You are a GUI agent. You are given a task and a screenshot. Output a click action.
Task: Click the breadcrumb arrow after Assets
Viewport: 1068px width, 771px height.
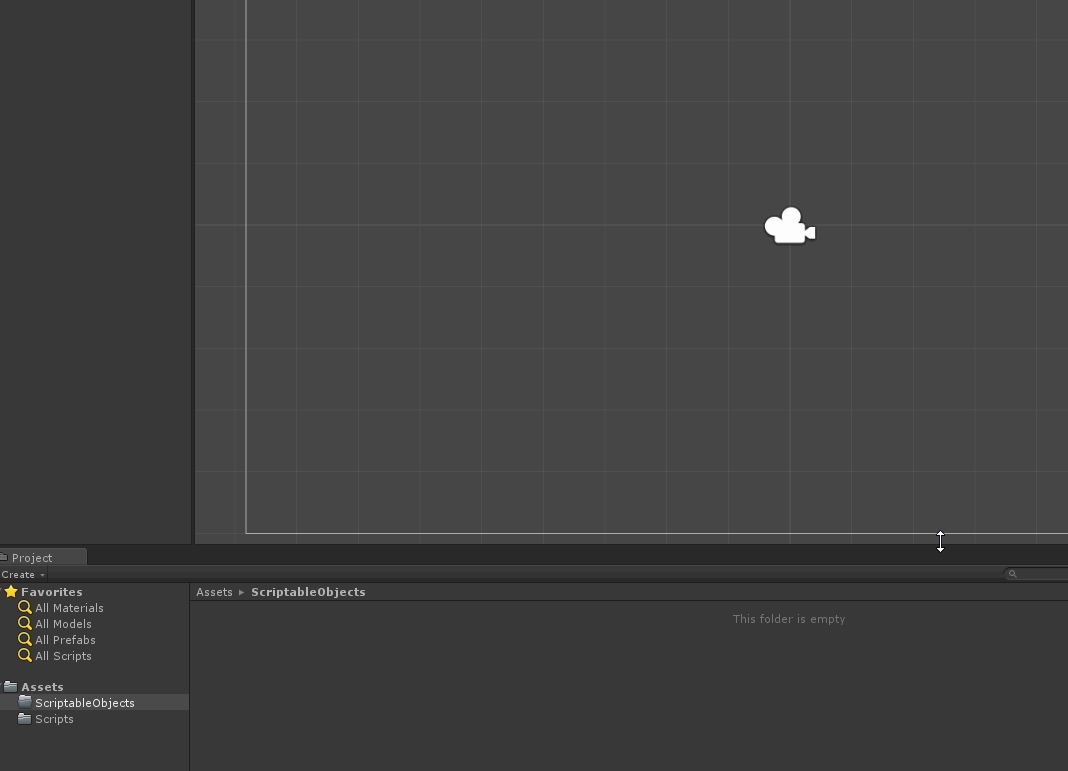[242, 592]
